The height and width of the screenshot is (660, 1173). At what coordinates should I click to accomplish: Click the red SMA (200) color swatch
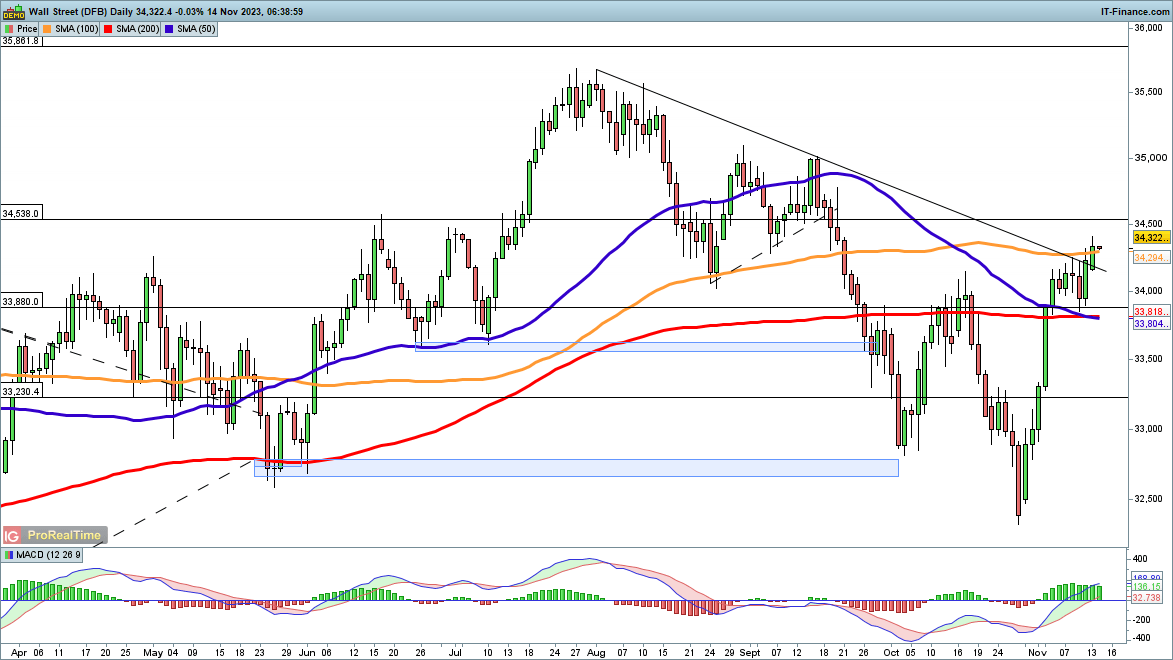pos(107,29)
